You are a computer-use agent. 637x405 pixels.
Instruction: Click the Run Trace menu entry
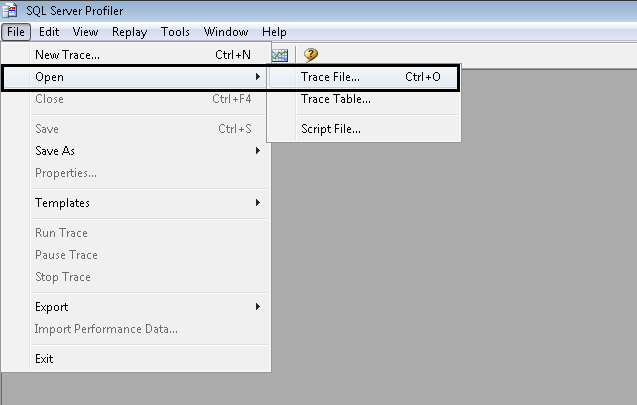(136, 233)
